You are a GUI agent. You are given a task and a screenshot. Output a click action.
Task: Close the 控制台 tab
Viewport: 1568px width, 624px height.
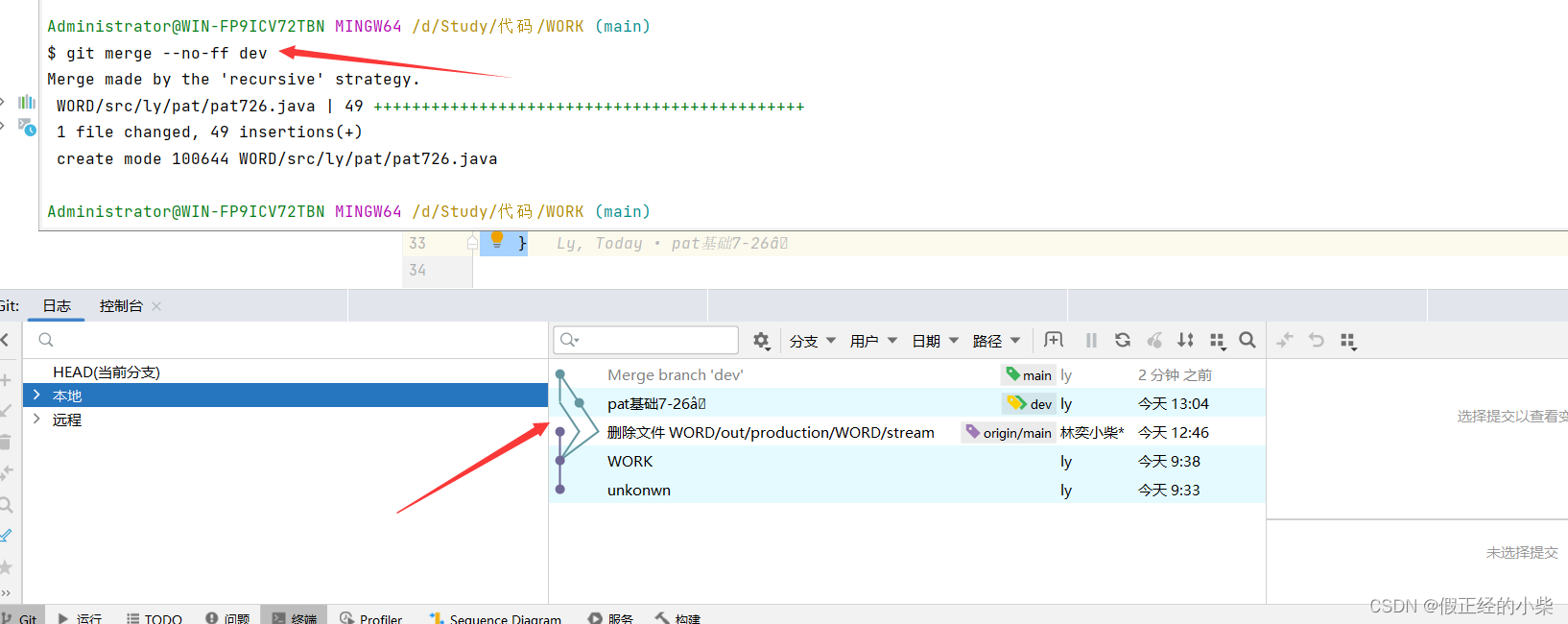156,306
